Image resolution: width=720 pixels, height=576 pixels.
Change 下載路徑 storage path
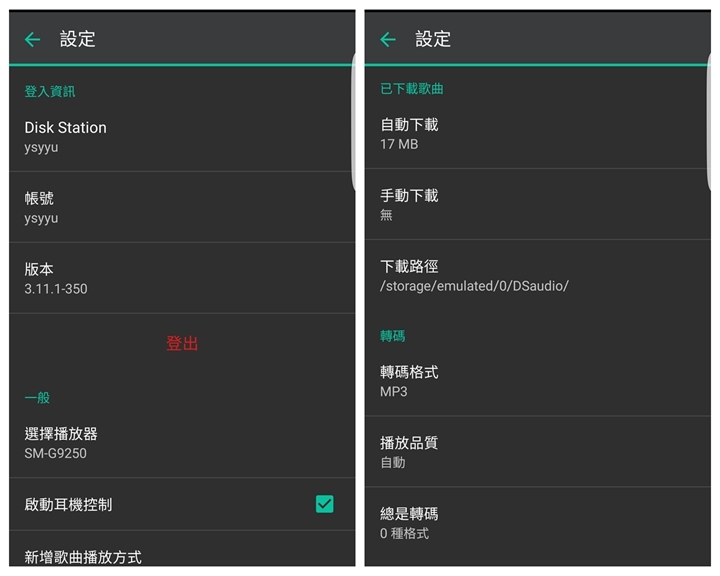click(x=537, y=276)
